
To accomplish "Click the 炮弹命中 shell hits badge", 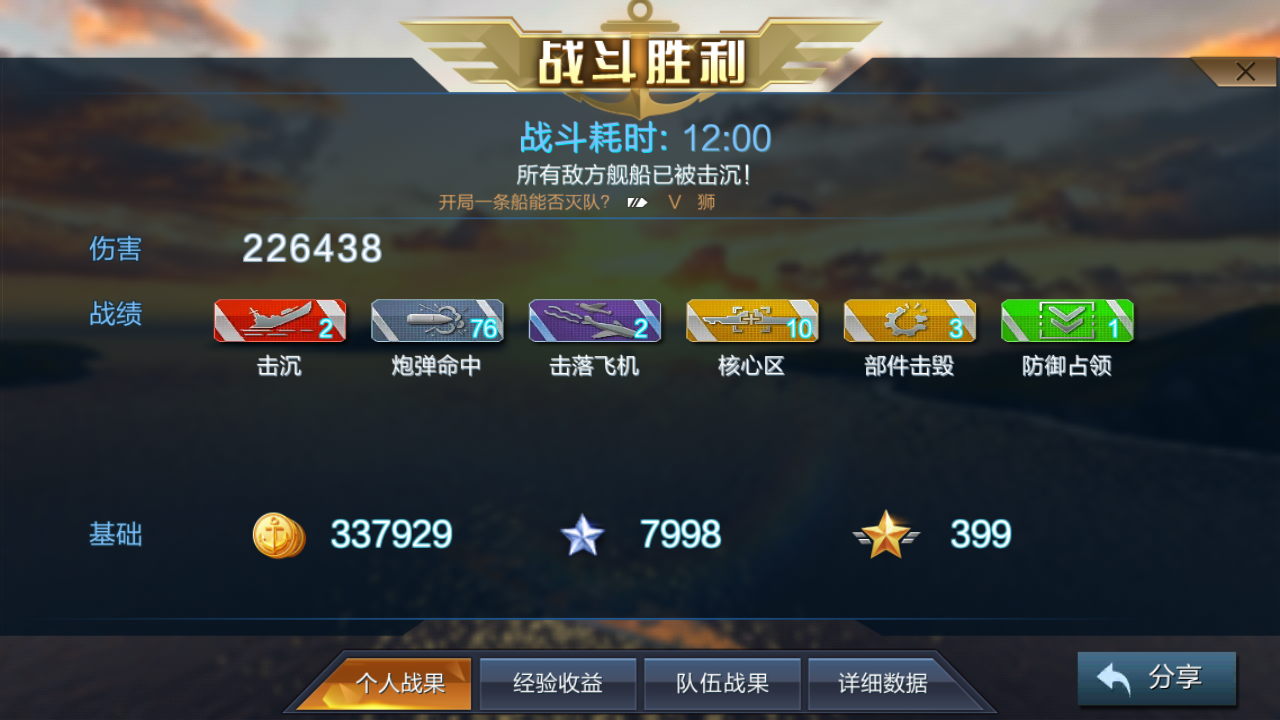I will (x=437, y=321).
